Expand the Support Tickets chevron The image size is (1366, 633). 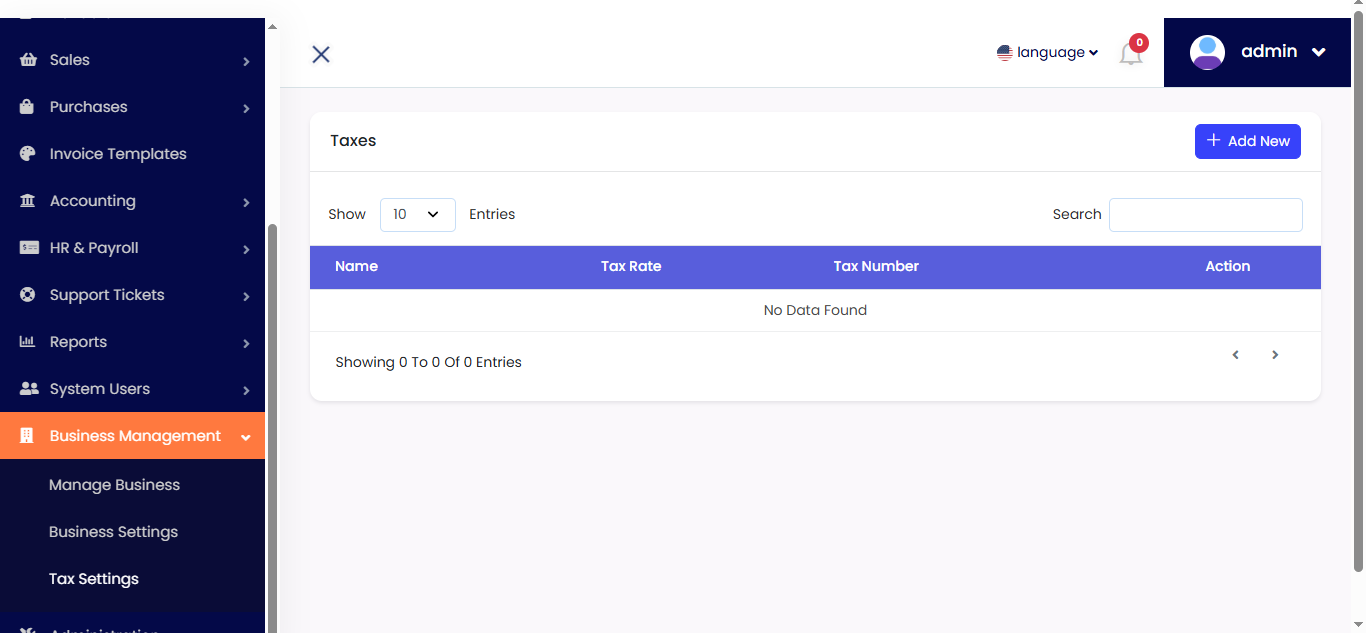pos(246,297)
